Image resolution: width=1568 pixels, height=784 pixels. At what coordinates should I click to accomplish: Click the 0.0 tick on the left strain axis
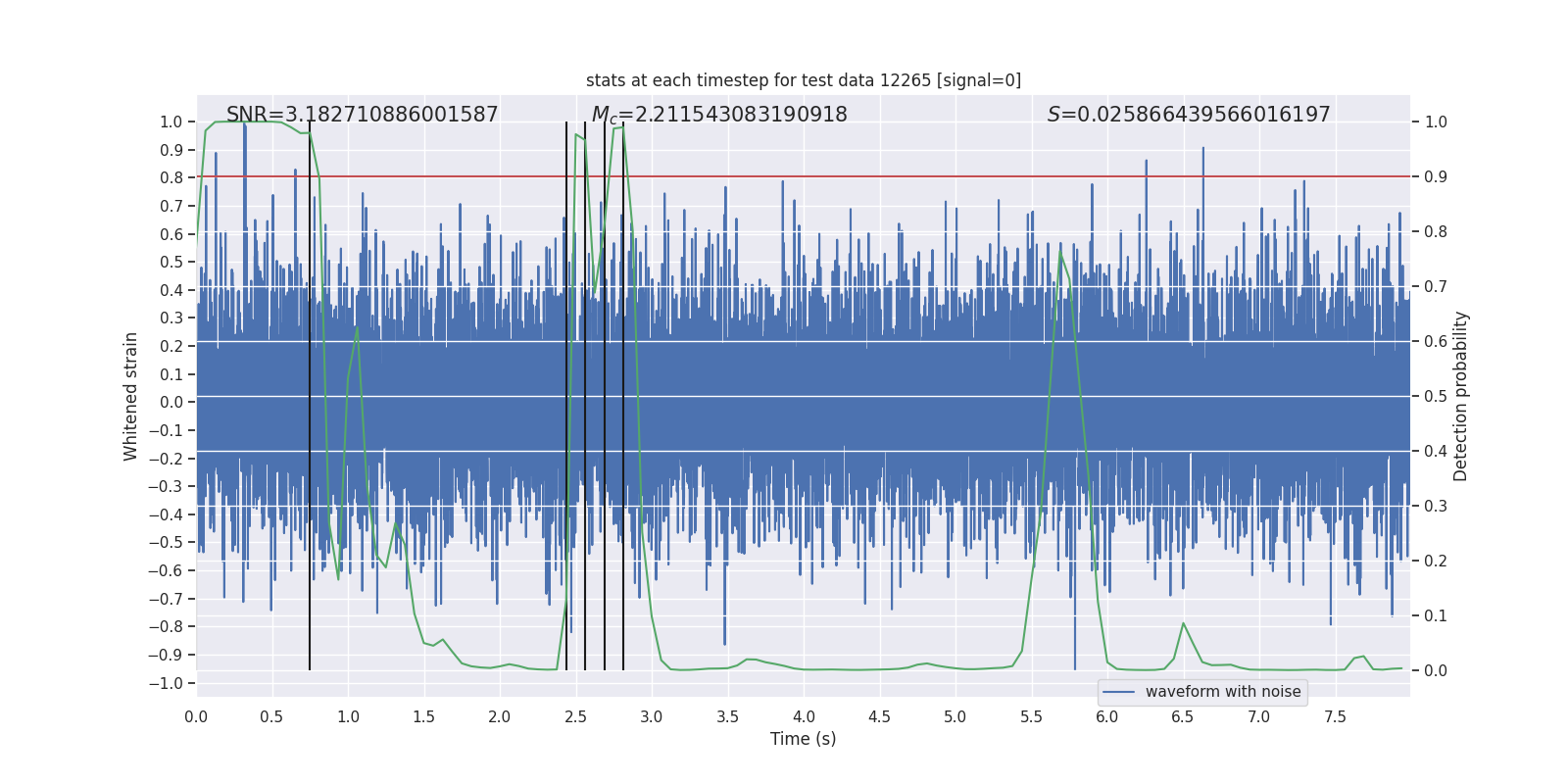tap(172, 402)
